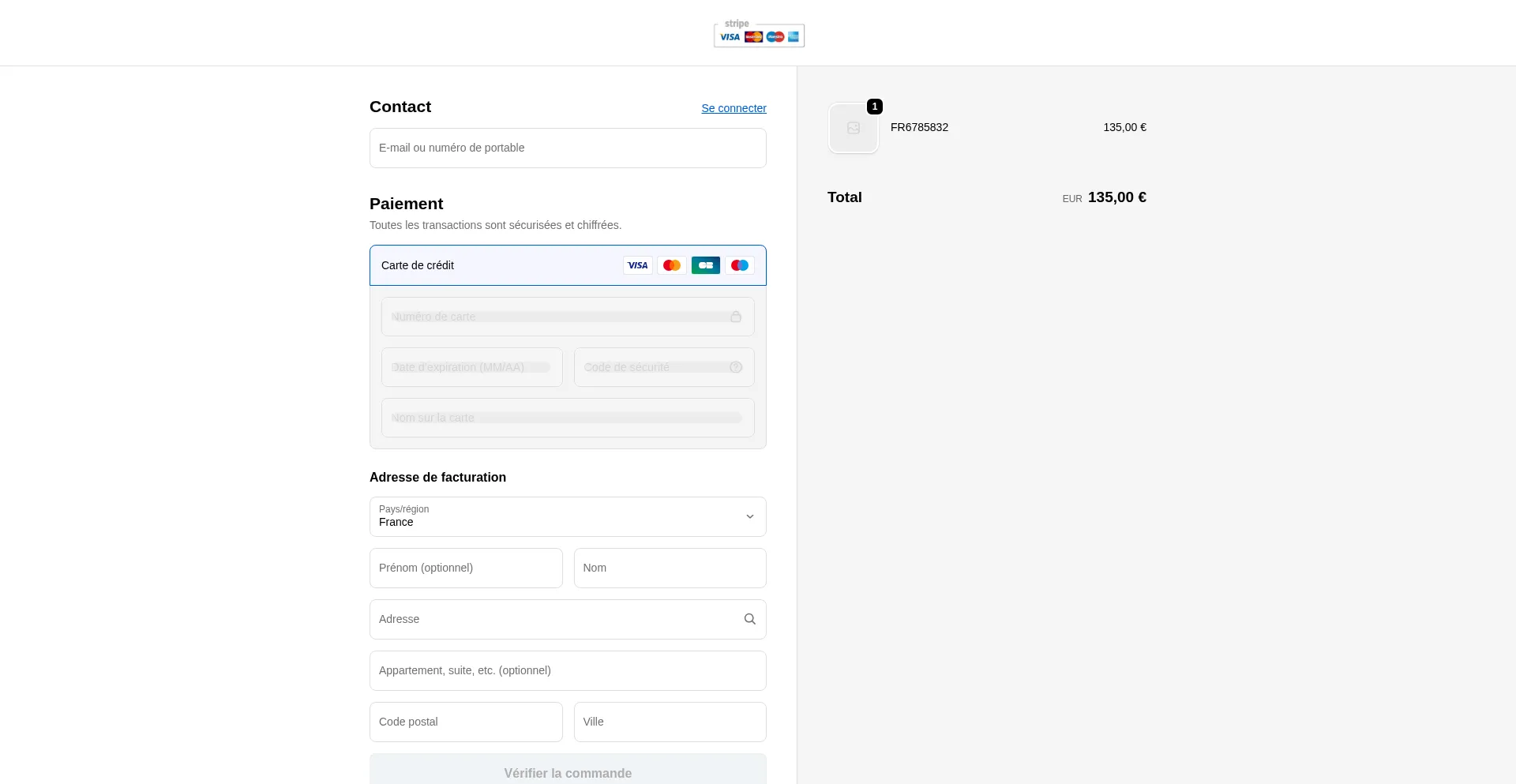Focus the E-mail ou numéro de portable field
The image size is (1516, 784).
(568, 148)
